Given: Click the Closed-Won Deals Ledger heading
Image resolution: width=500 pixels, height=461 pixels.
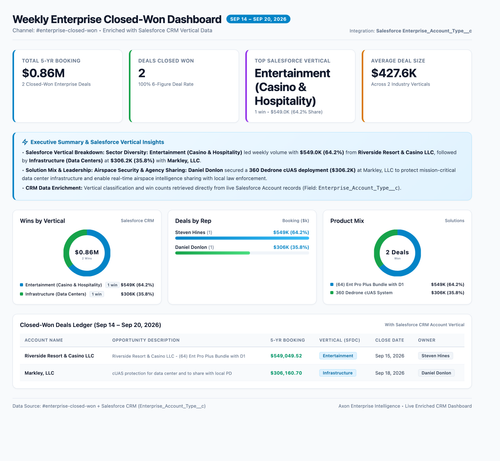Looking at the screenshot, I should [90, 325].
